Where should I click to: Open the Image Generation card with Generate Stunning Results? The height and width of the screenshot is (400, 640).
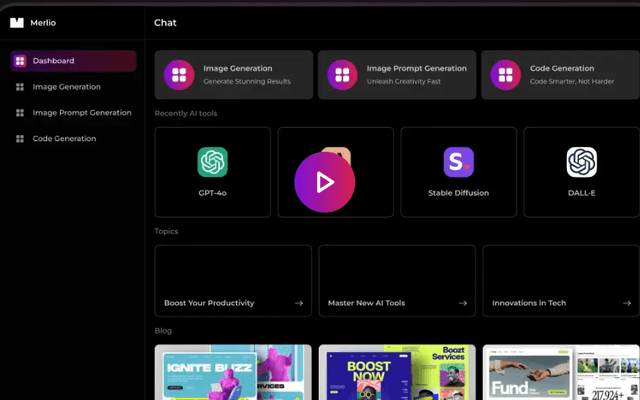click(x=234, y=75)
